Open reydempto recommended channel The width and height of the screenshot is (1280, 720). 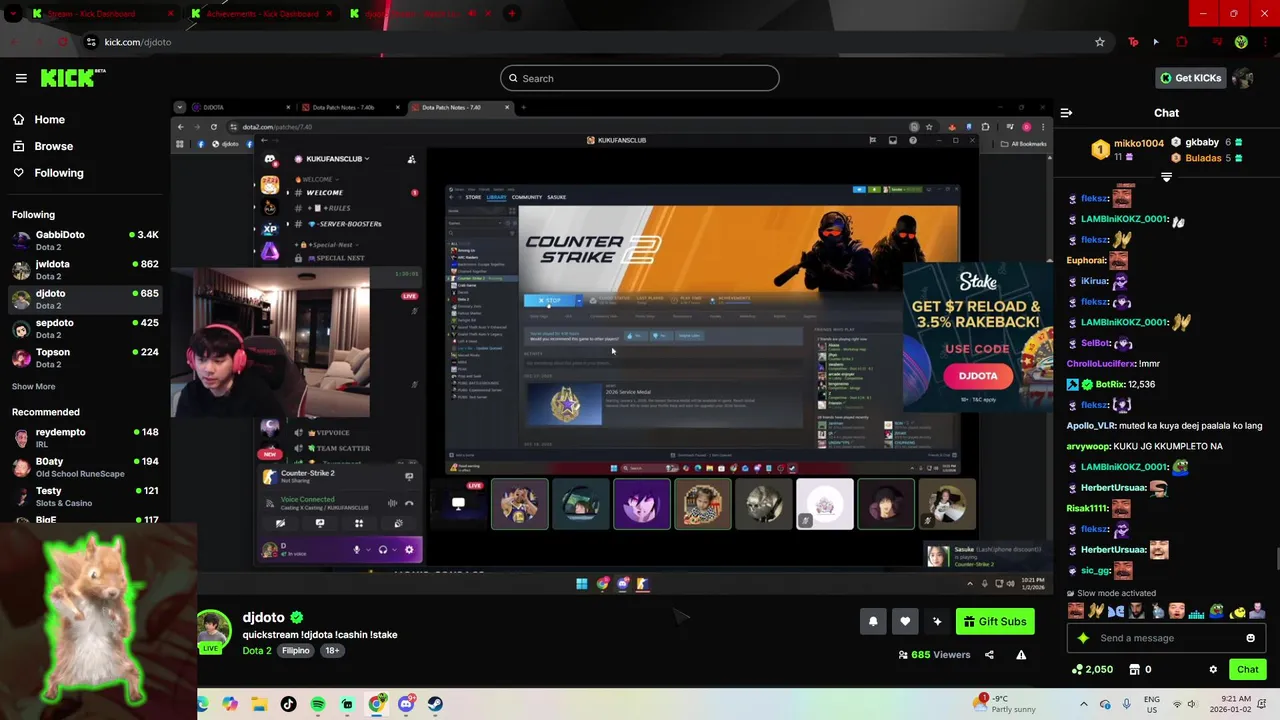(85, 438)
